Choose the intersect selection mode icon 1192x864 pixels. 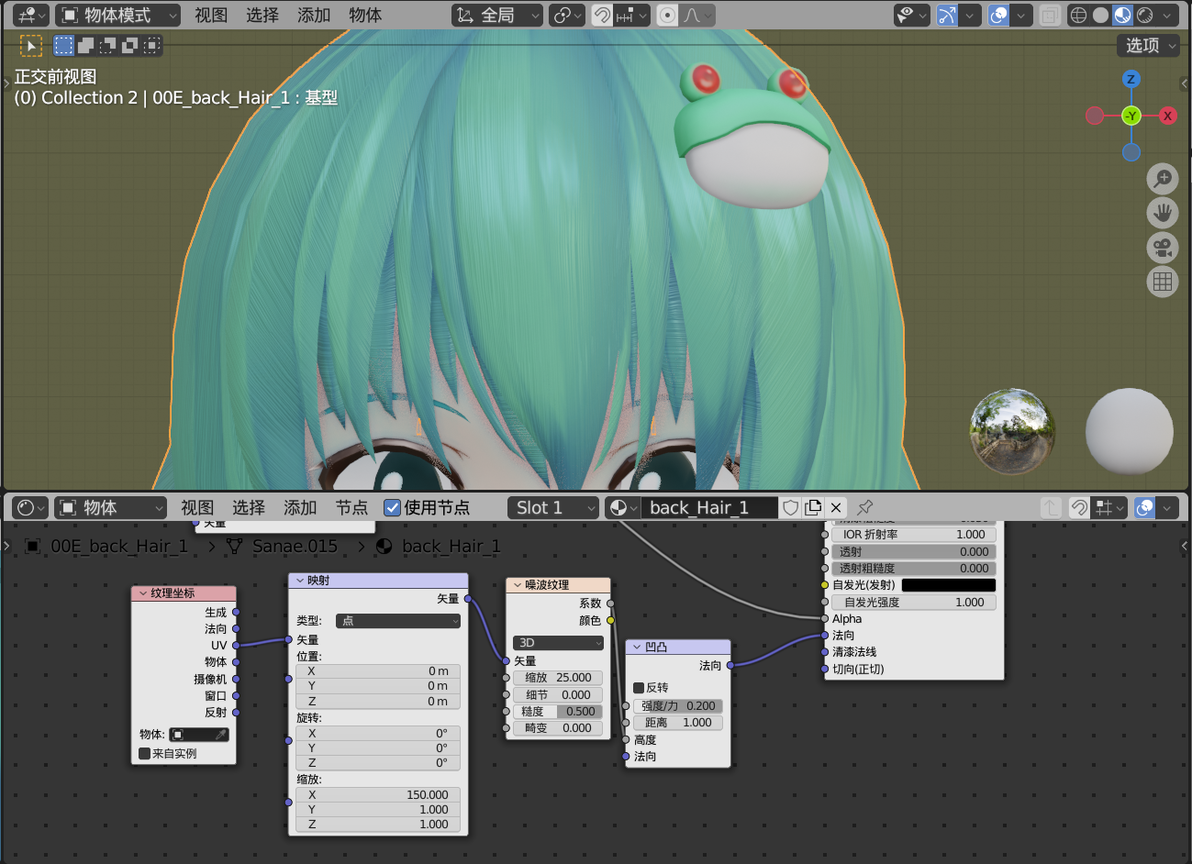coord(152,46)
